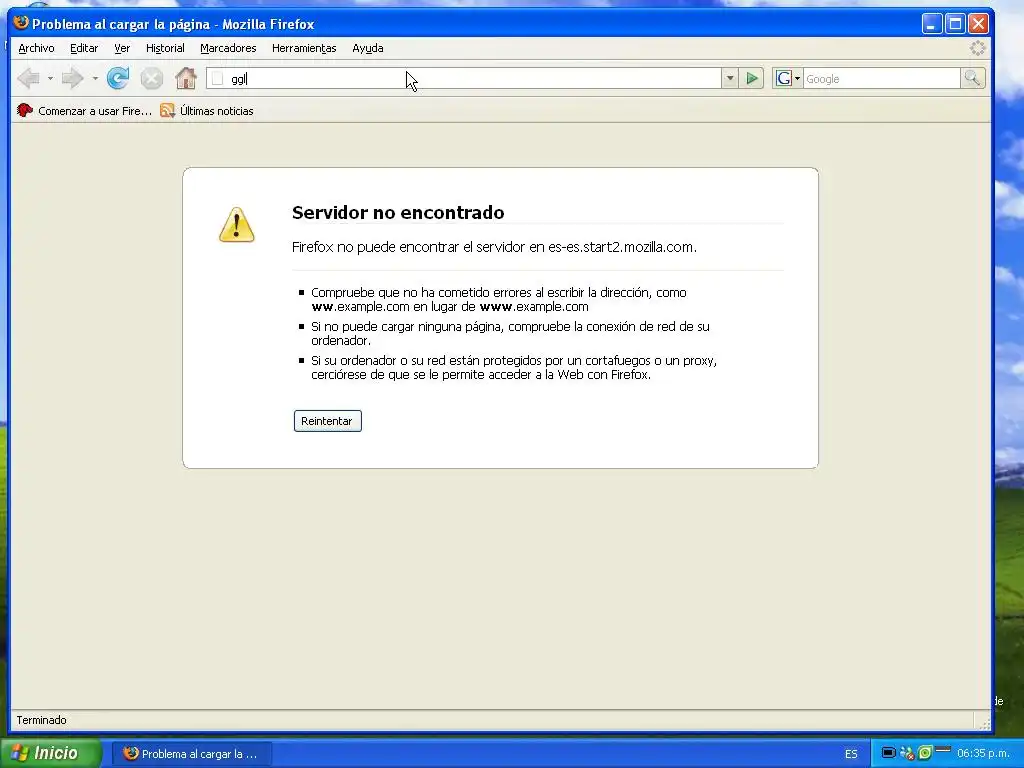1024x768 pixels.
Task: Click the yellow warning triangle icon
Action: coord(236,225)
